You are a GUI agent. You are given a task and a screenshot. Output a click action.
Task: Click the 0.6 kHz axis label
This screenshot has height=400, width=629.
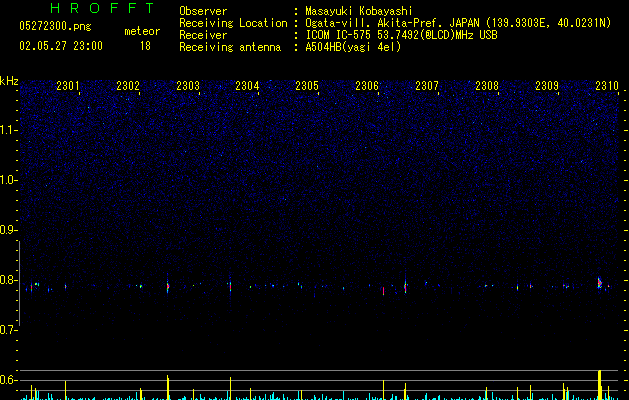(8, 380)
